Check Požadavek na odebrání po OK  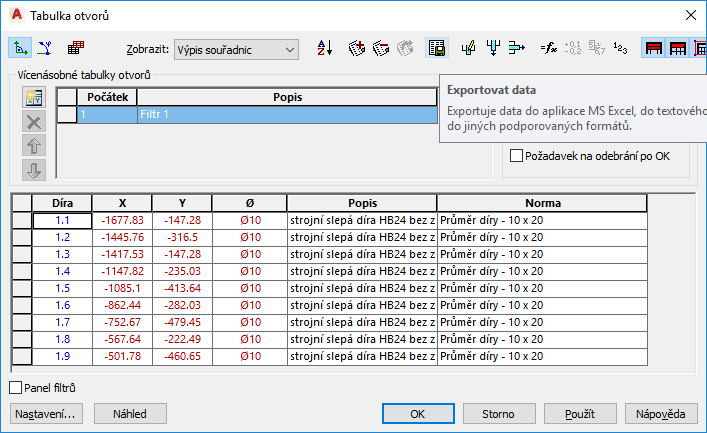pyautogui.click(x=517, y=156)
